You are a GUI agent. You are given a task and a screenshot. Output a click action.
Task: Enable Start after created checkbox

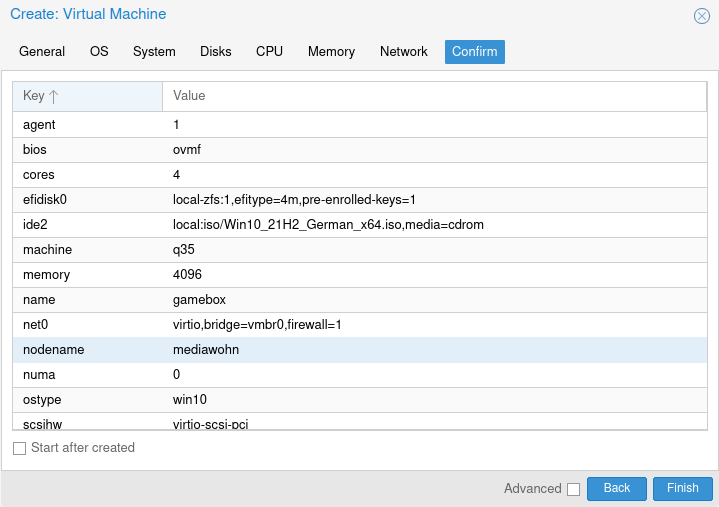pos(20,448)
